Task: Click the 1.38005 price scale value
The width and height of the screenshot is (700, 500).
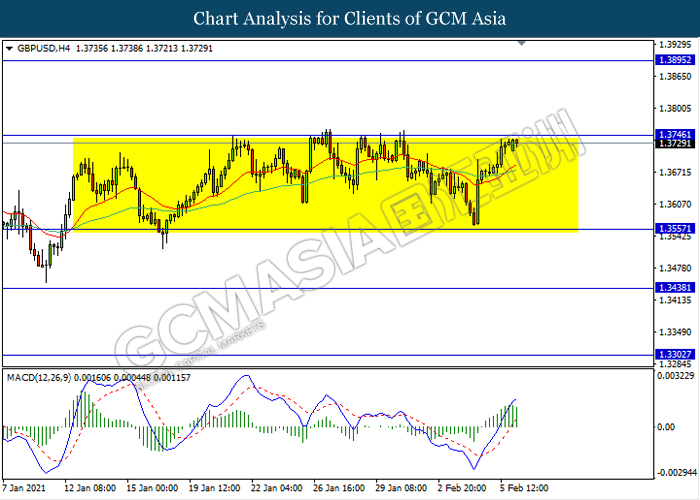Action: pyautogui.click(x=675, y=108)
